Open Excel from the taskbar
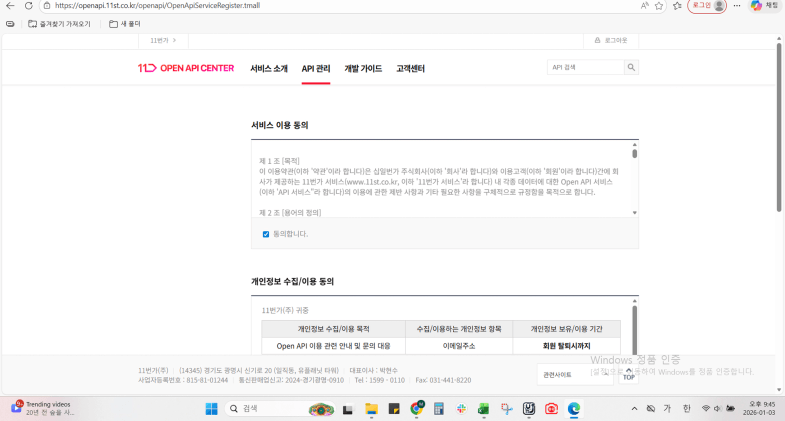Image resolution: width=785 pixels, height=421 pixels. click(x=483, y=409)
